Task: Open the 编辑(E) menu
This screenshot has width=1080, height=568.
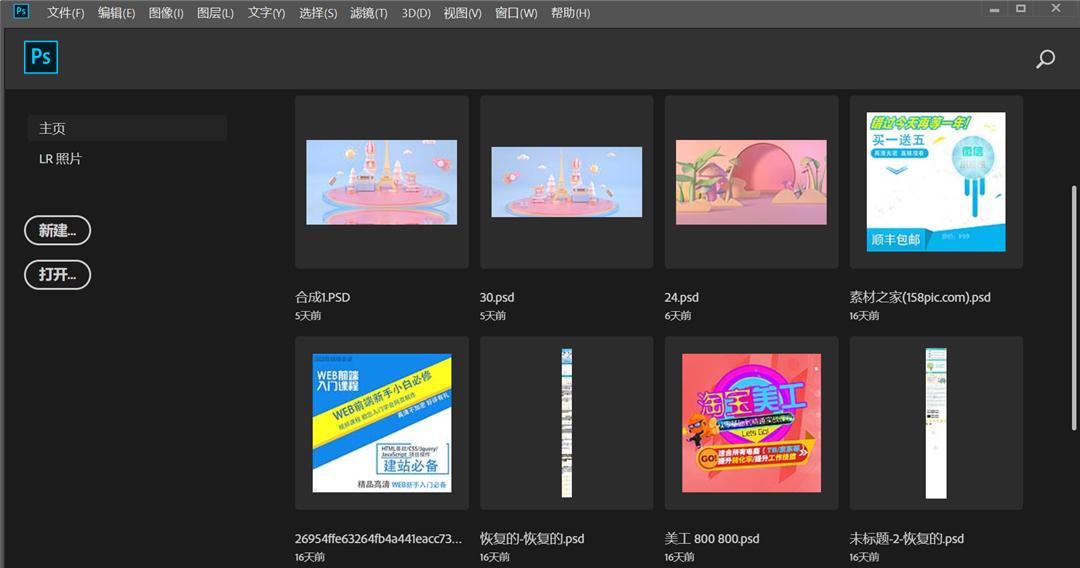Action: point(116,12)
